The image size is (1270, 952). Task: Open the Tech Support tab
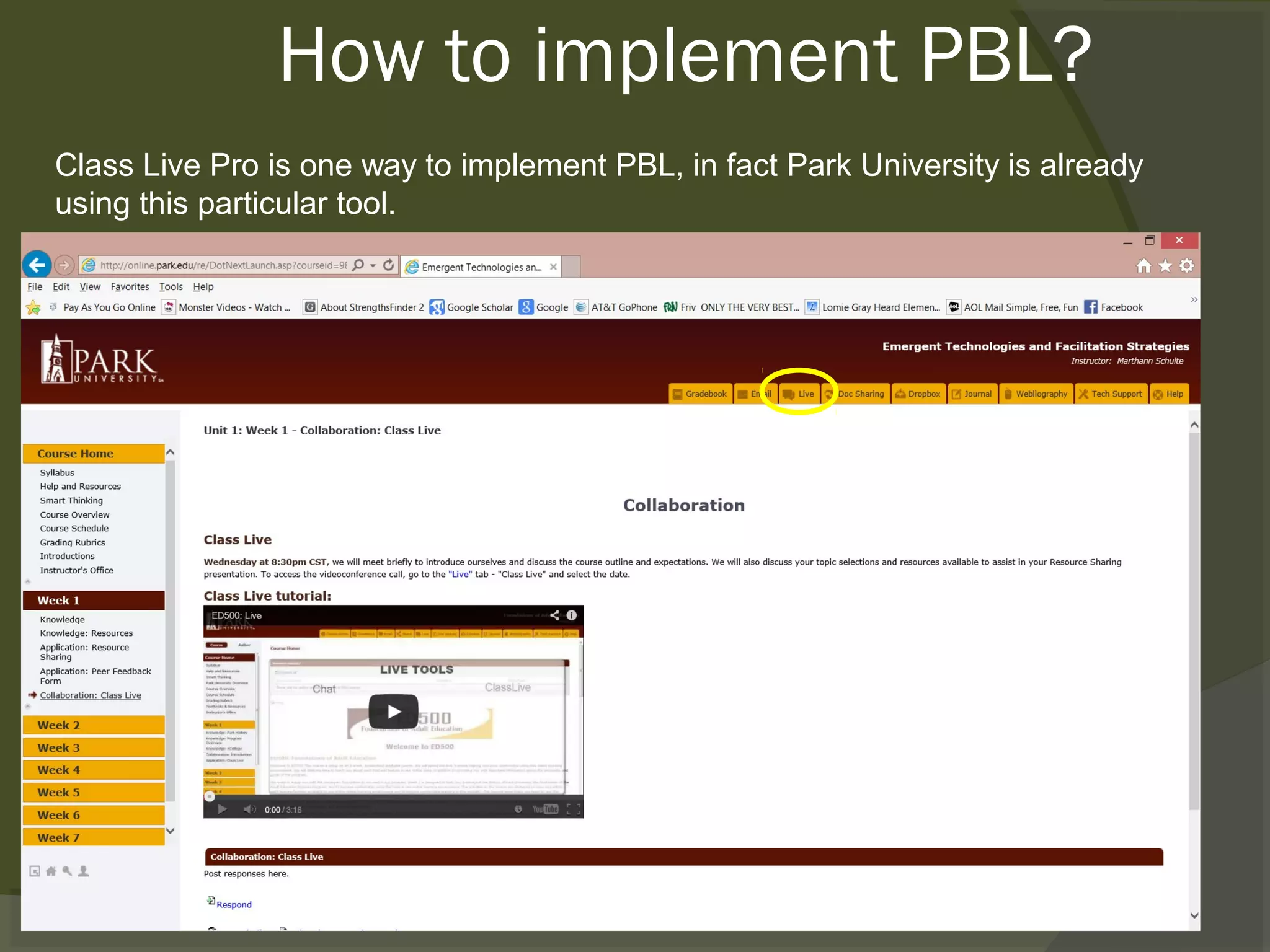coord(1110,394)
